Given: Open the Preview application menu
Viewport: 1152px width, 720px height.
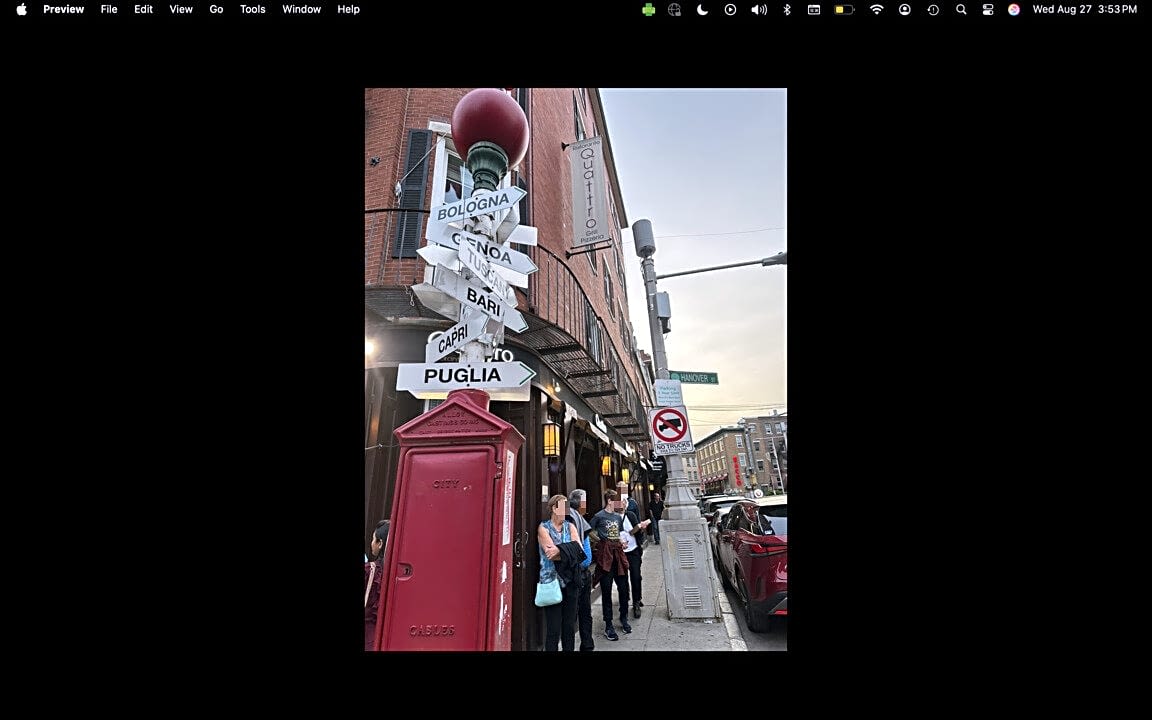Looking at the screenshot, I should pos(63,9).
